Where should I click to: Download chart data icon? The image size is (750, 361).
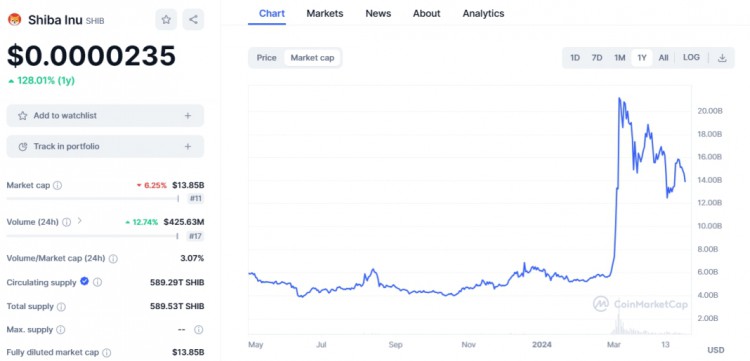click(x=722, y=58)
